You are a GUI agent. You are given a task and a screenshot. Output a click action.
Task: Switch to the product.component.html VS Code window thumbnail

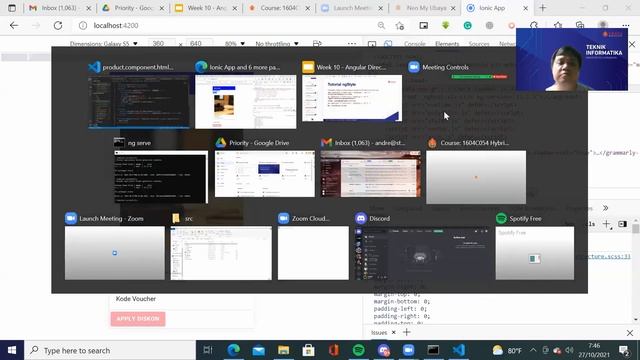(139, 102)
